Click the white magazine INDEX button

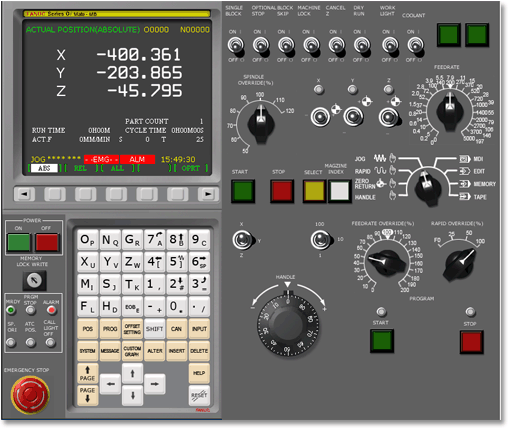pos(340,191)
